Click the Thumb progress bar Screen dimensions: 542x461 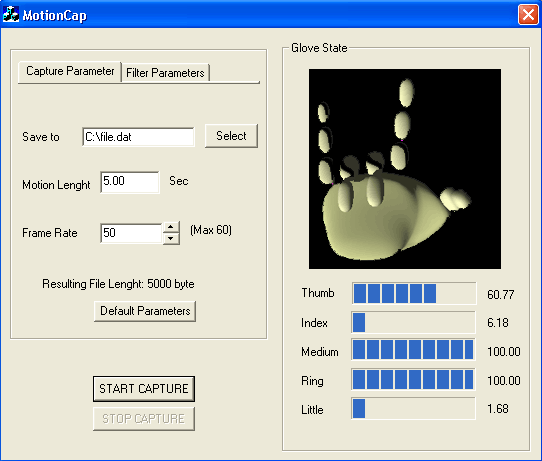tap(414, 293)
